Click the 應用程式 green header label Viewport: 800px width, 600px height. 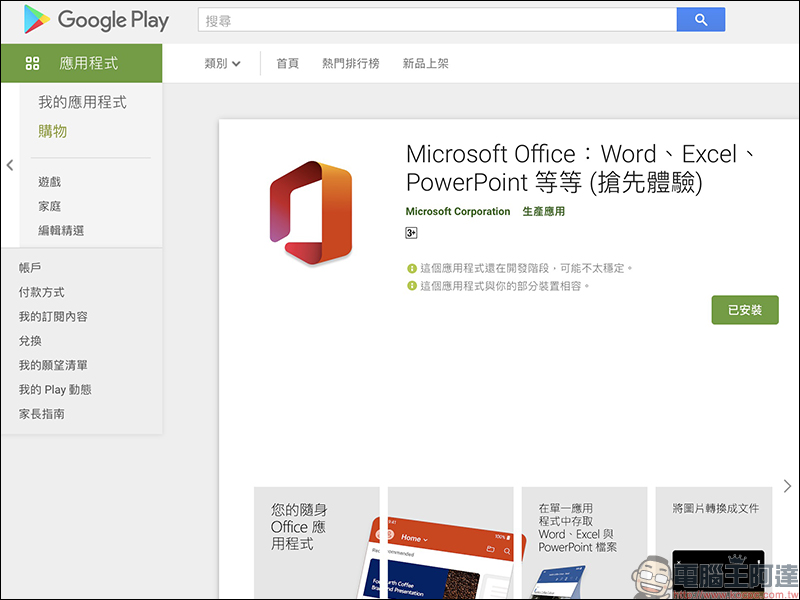pyautogui.click(x=89, y=63)
